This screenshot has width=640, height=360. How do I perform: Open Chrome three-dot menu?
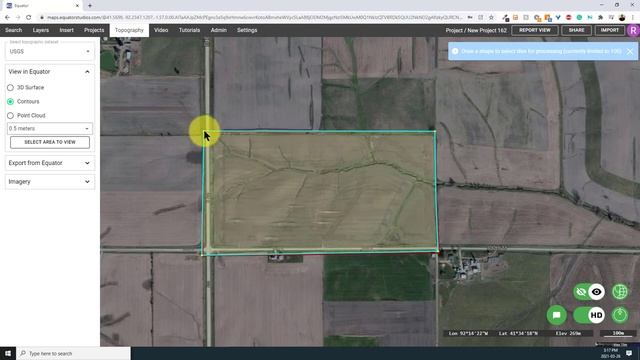point(633,18)
